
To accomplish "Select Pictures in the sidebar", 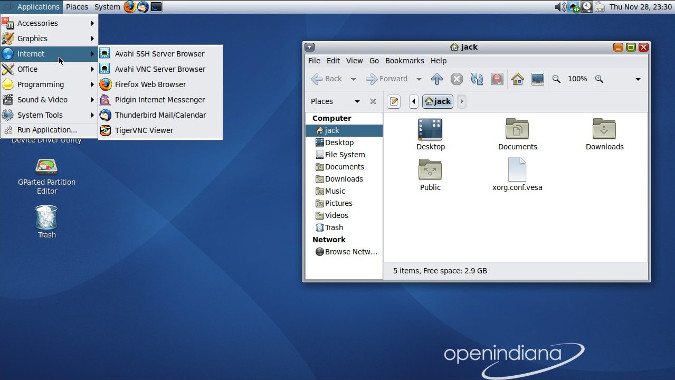I will [344, 203].
